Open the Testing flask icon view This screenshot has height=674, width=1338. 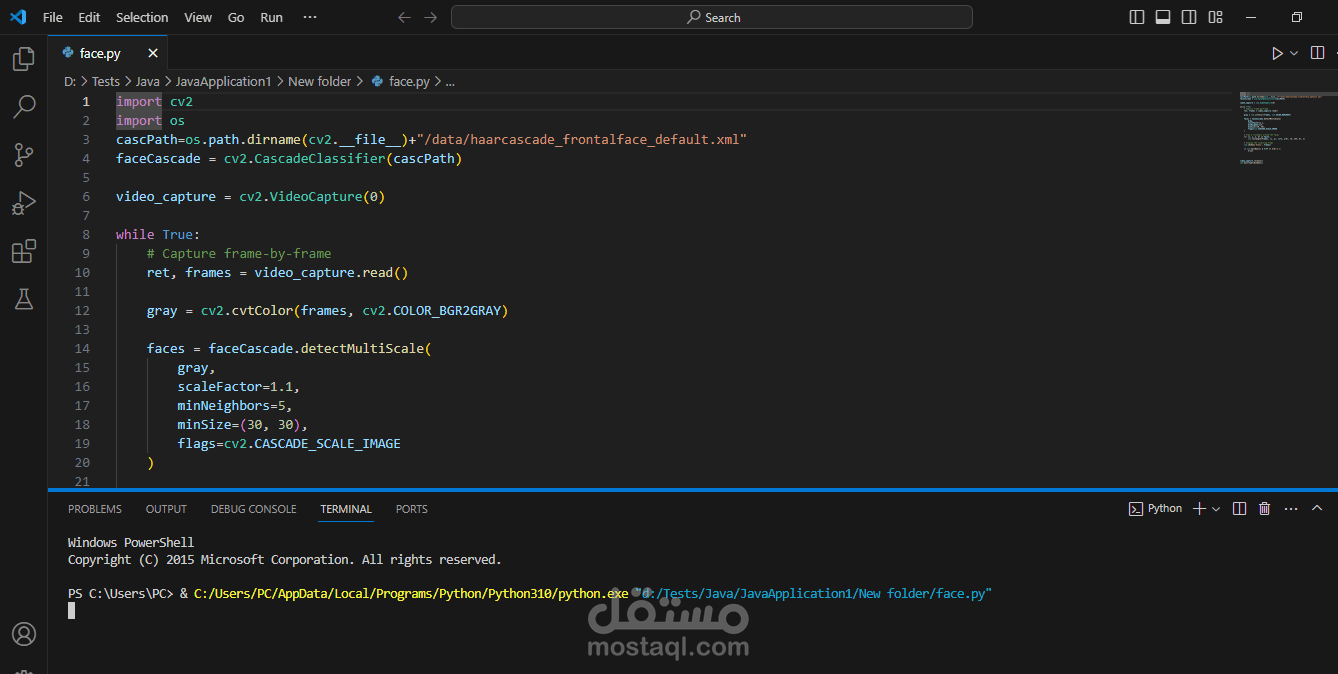pyautogui.click(x=24, y=298)
